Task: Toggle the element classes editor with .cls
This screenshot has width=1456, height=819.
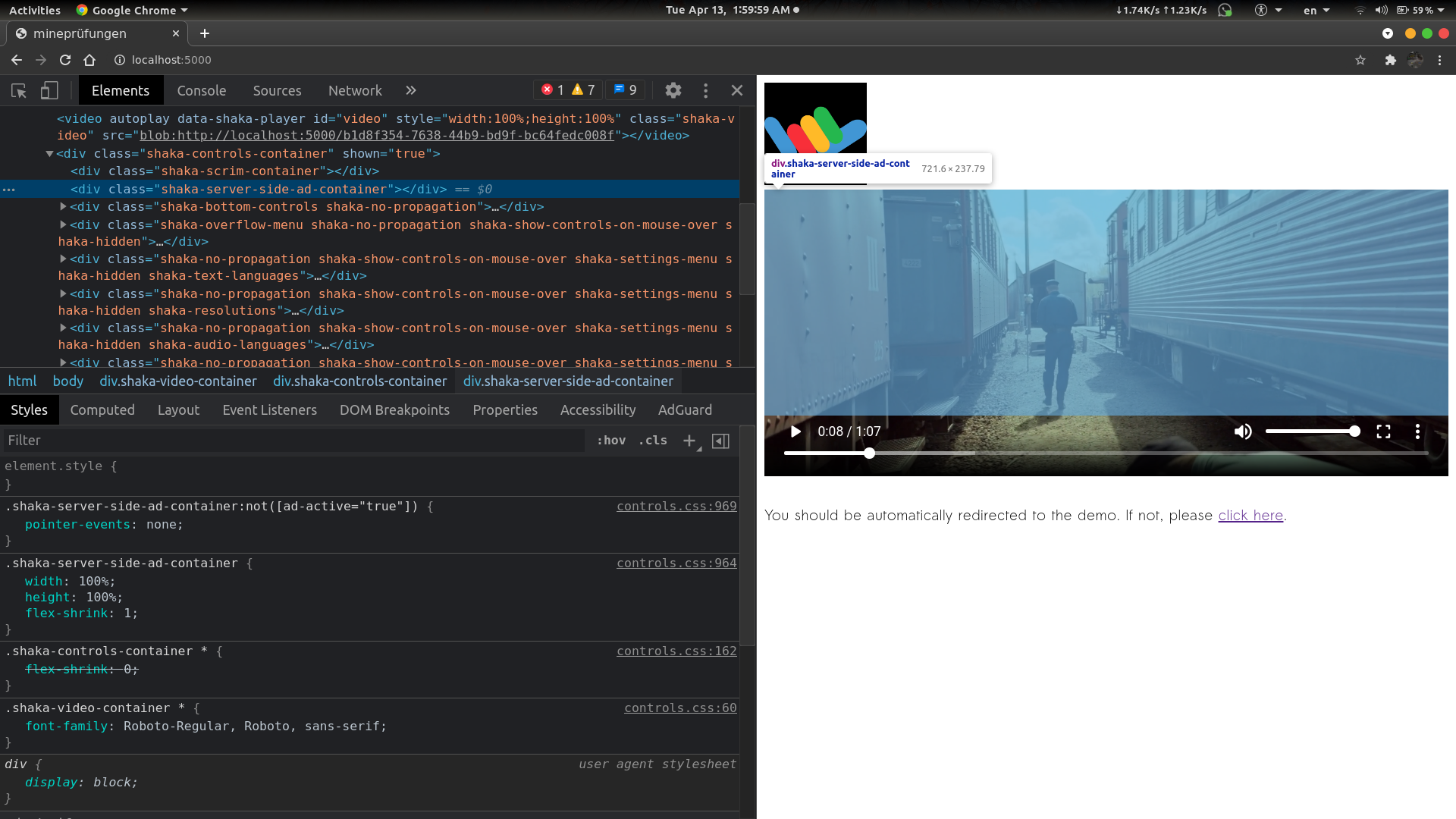Action: coord(652,440)
